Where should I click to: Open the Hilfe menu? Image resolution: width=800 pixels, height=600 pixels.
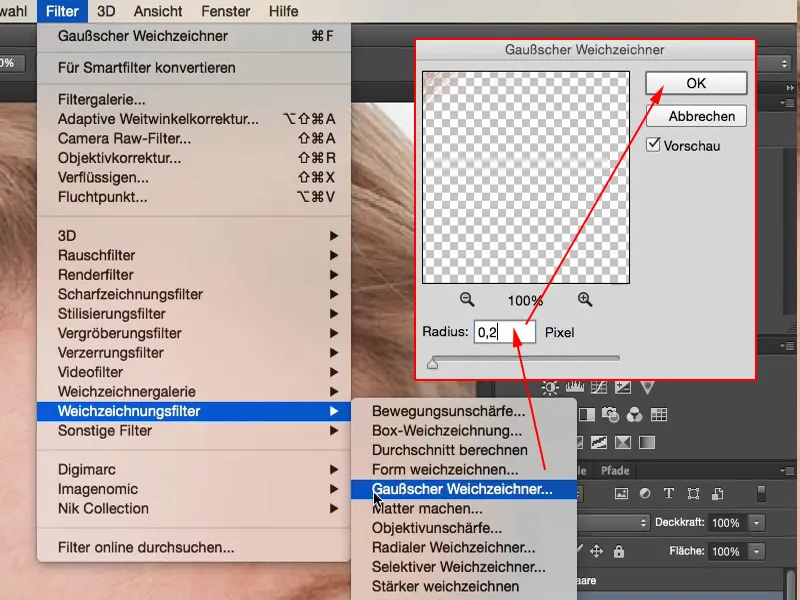coord(284,11)
